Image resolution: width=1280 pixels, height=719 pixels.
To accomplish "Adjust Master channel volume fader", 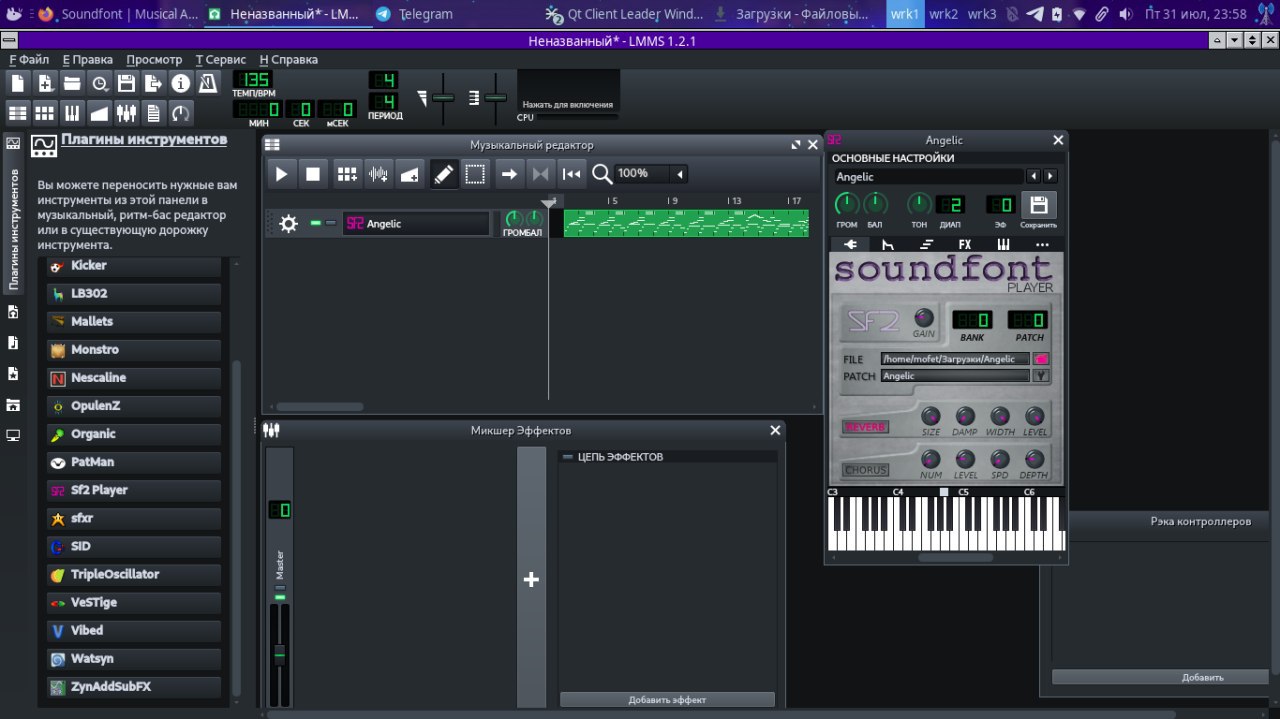I will [x=280, y=654].
